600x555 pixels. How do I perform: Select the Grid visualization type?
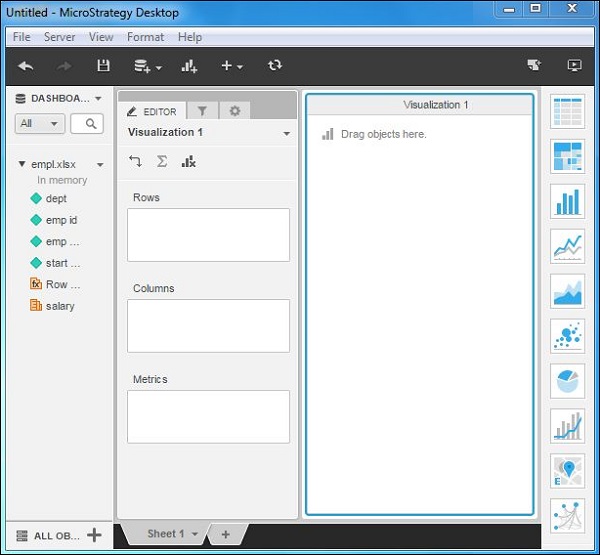[x=567, y=111]
